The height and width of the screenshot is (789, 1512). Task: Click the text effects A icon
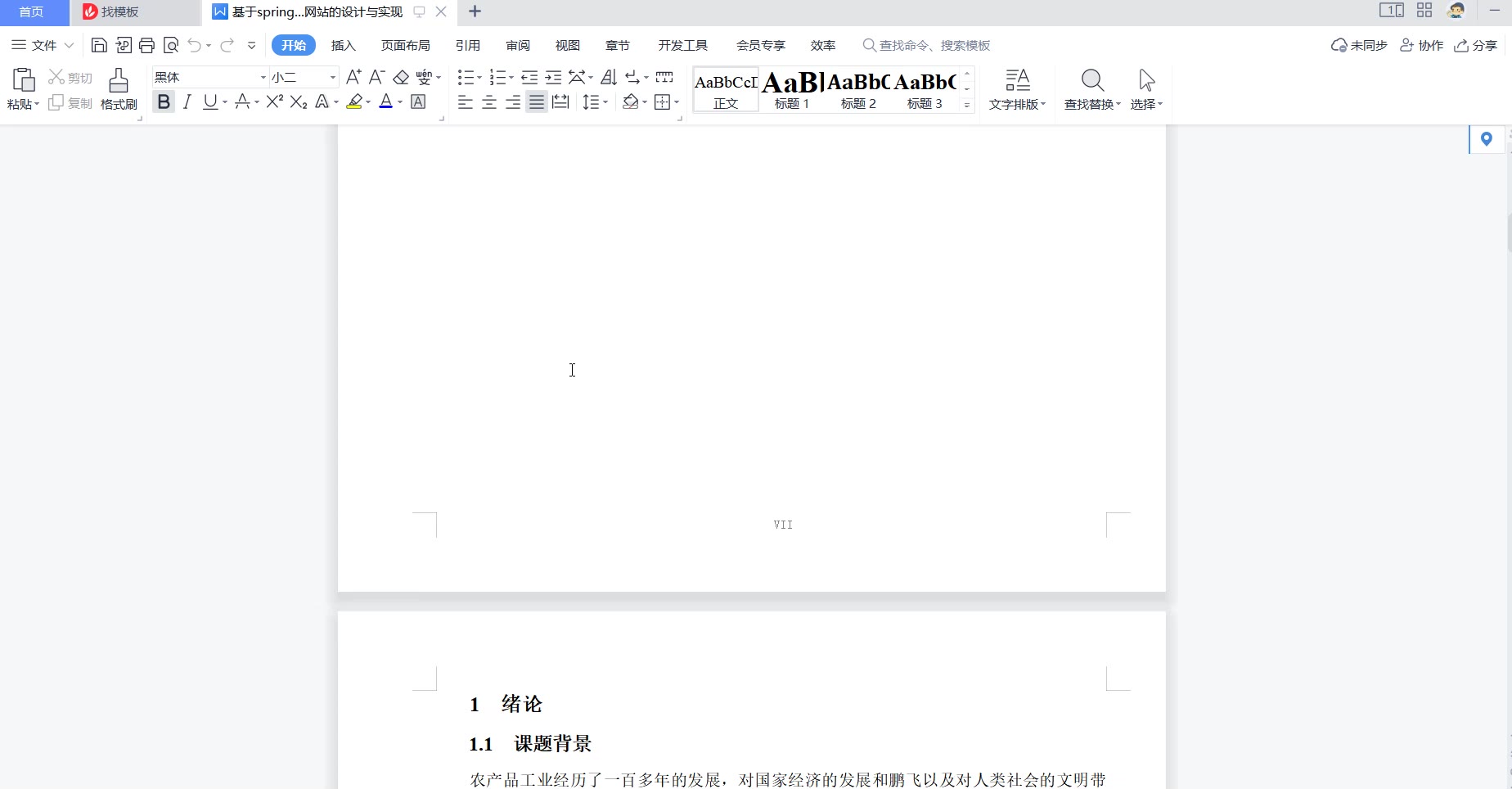pos(322,101)
